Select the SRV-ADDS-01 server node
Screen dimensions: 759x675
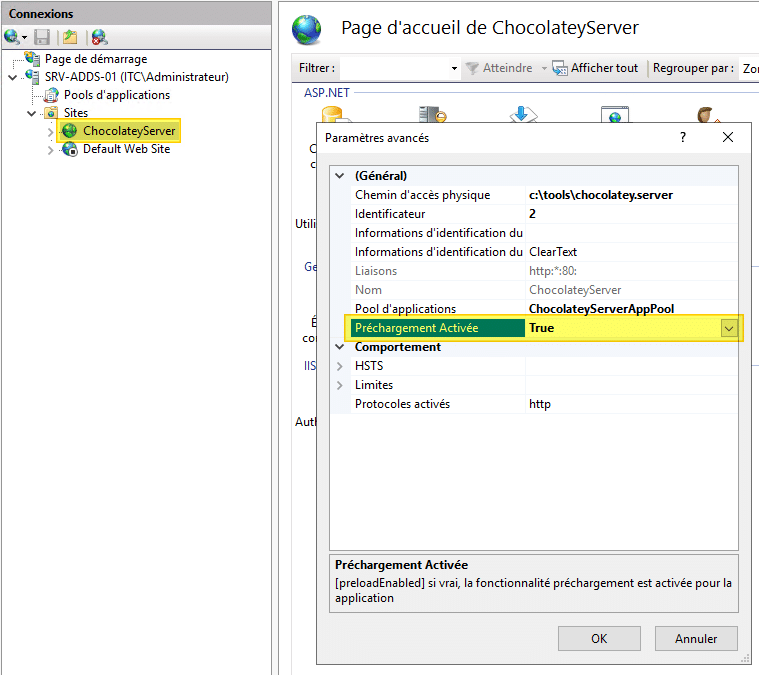(137, 77)
